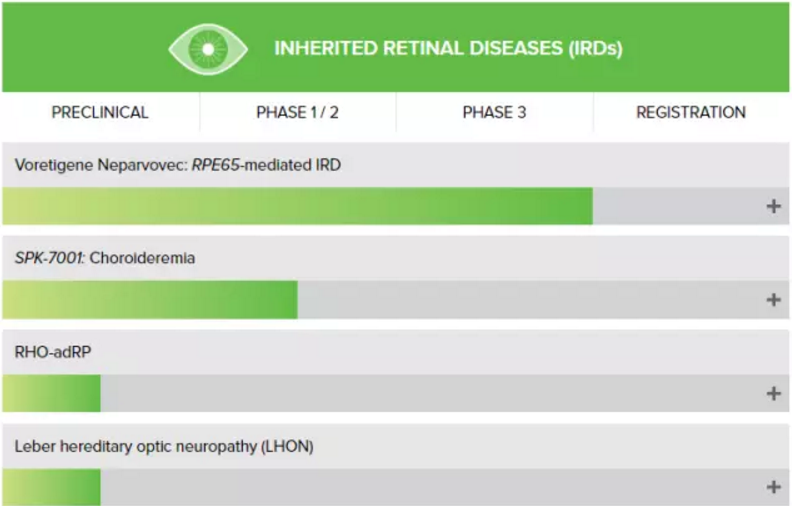Expand Leber hereditary optic neuropathy plus icon
Screen dimensions: 792x506
[773, 487]
